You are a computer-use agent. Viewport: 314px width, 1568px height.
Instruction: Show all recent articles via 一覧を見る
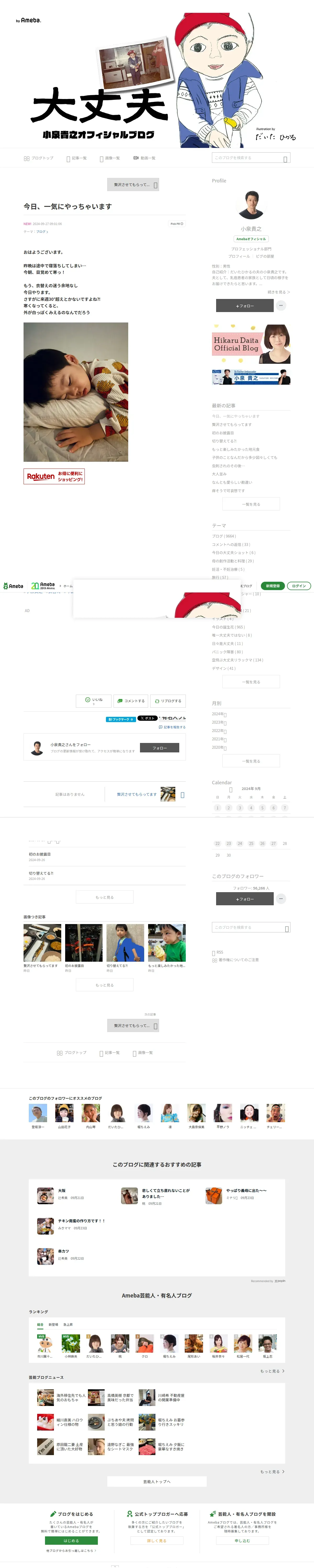[x=251, y=504]
